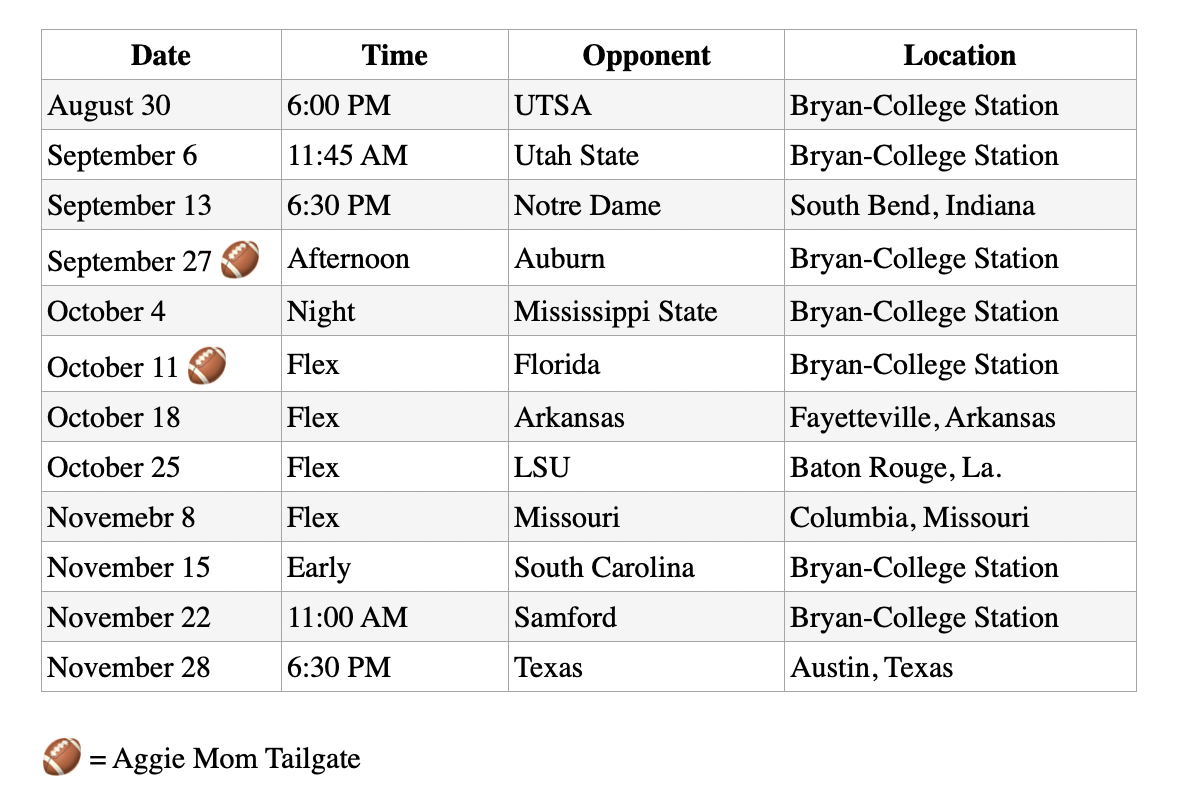Click the football icon beside September 27
This screenshot has width=1186, height=808.
point(240,259)
